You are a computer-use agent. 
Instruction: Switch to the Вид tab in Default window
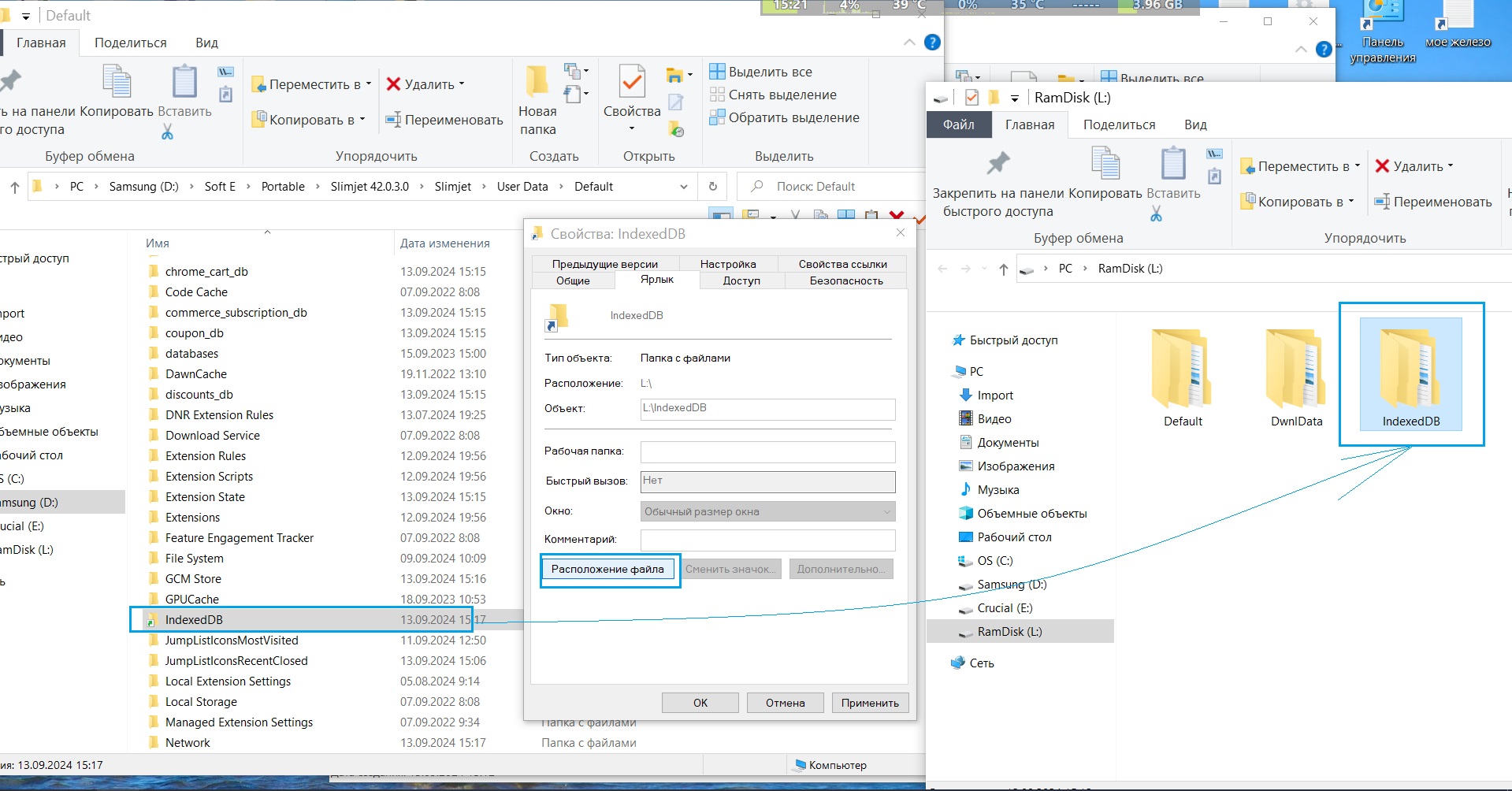click(x=207, y=43)
